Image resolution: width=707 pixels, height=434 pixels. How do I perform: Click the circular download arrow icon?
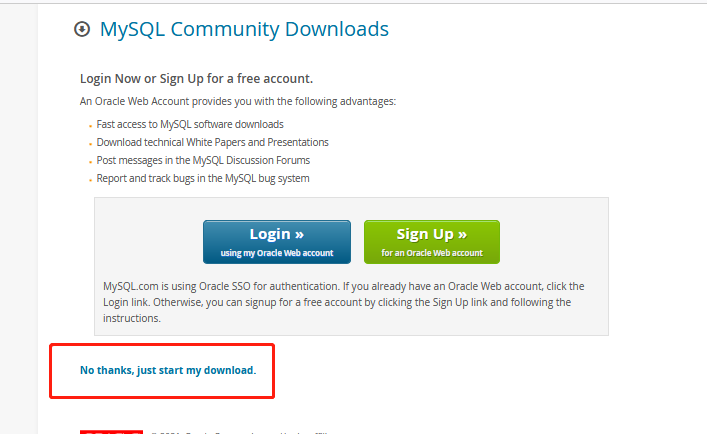point(82,29)
